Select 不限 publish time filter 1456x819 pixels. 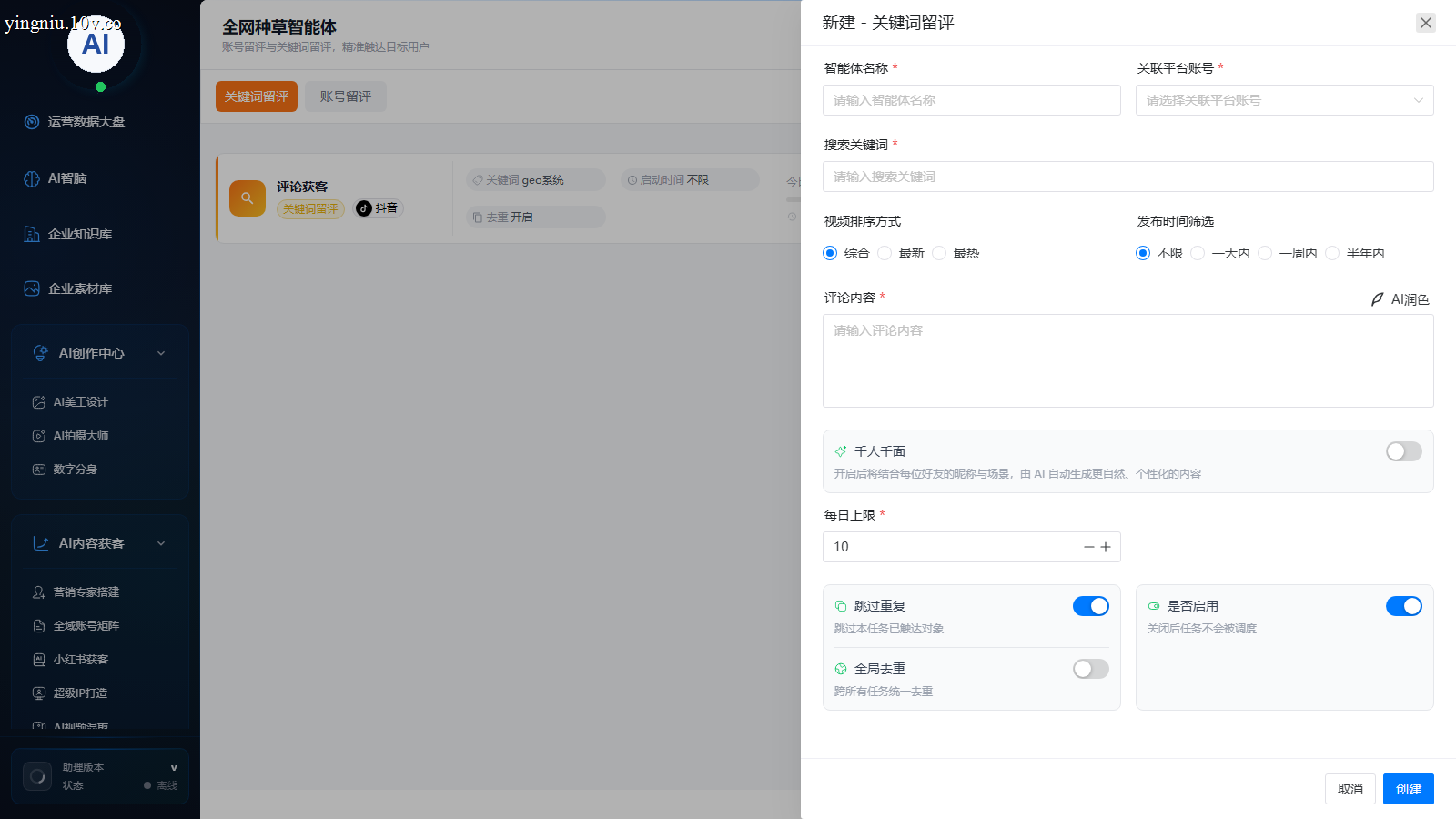pos(1143,253)
